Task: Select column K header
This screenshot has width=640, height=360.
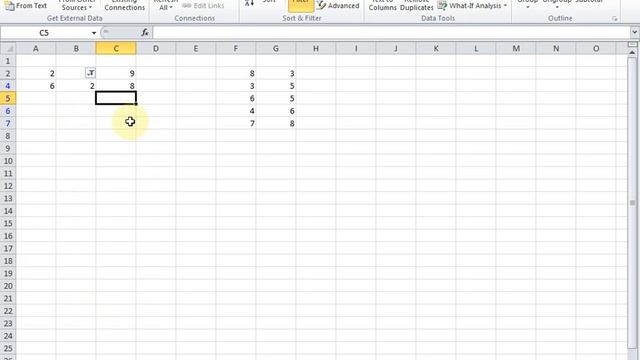Action: coord(436,49)
